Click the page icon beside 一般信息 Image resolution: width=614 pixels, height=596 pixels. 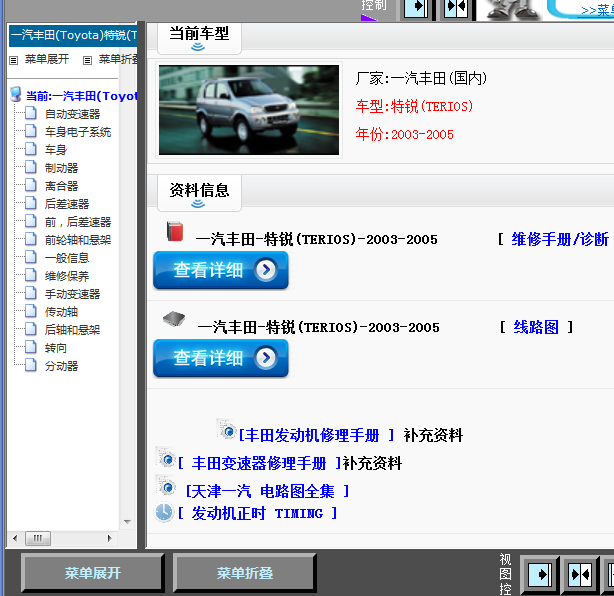coord(31,257)
